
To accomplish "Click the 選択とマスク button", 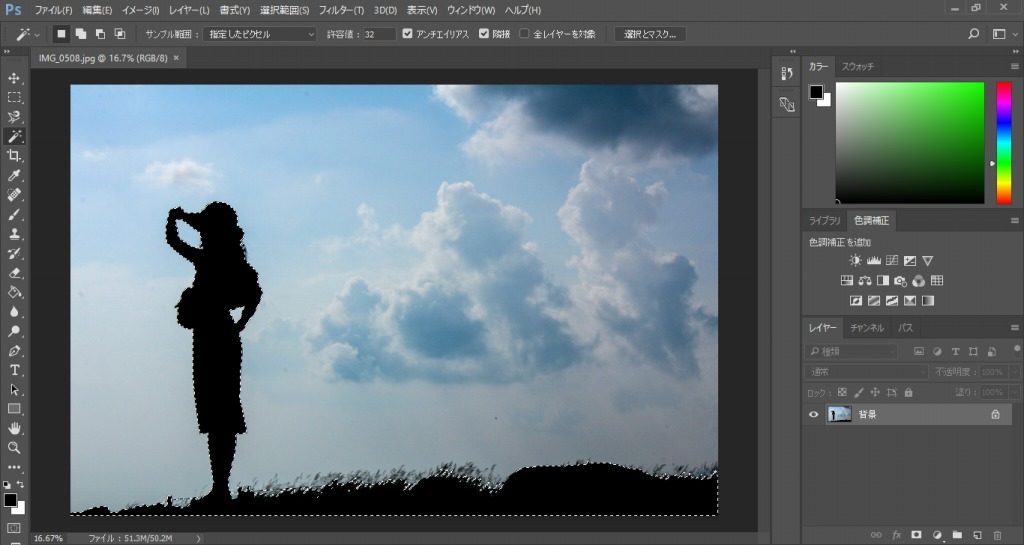I will (650, 34).
